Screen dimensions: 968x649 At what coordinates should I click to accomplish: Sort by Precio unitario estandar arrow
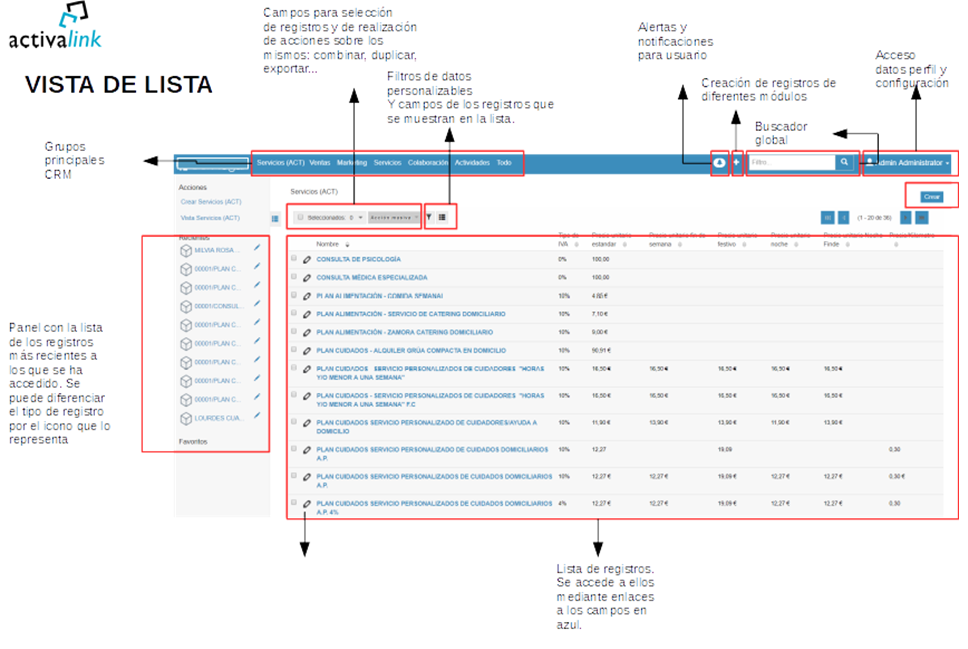click(625, 245)
